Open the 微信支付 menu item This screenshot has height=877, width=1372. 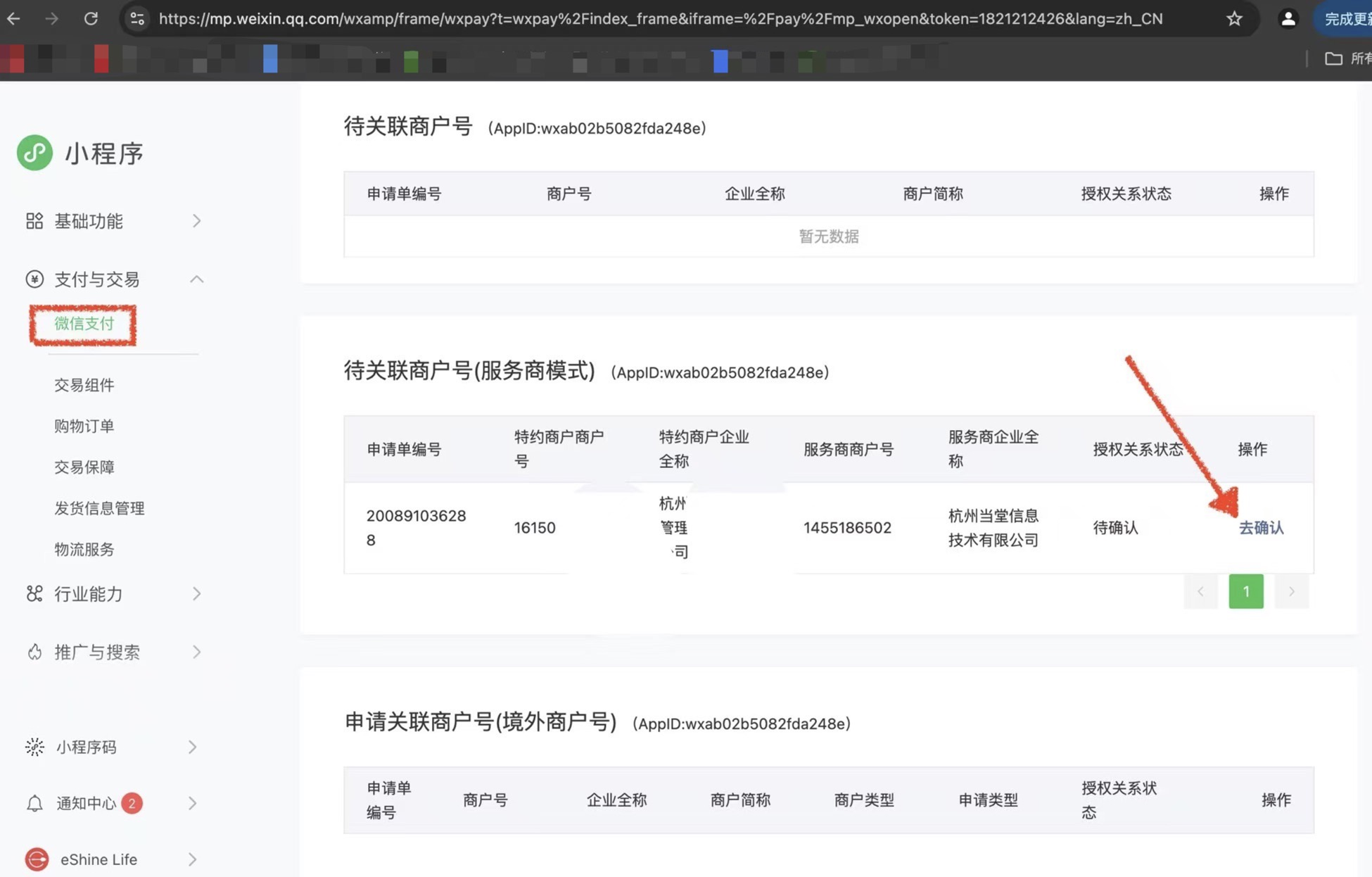[84, 324]
